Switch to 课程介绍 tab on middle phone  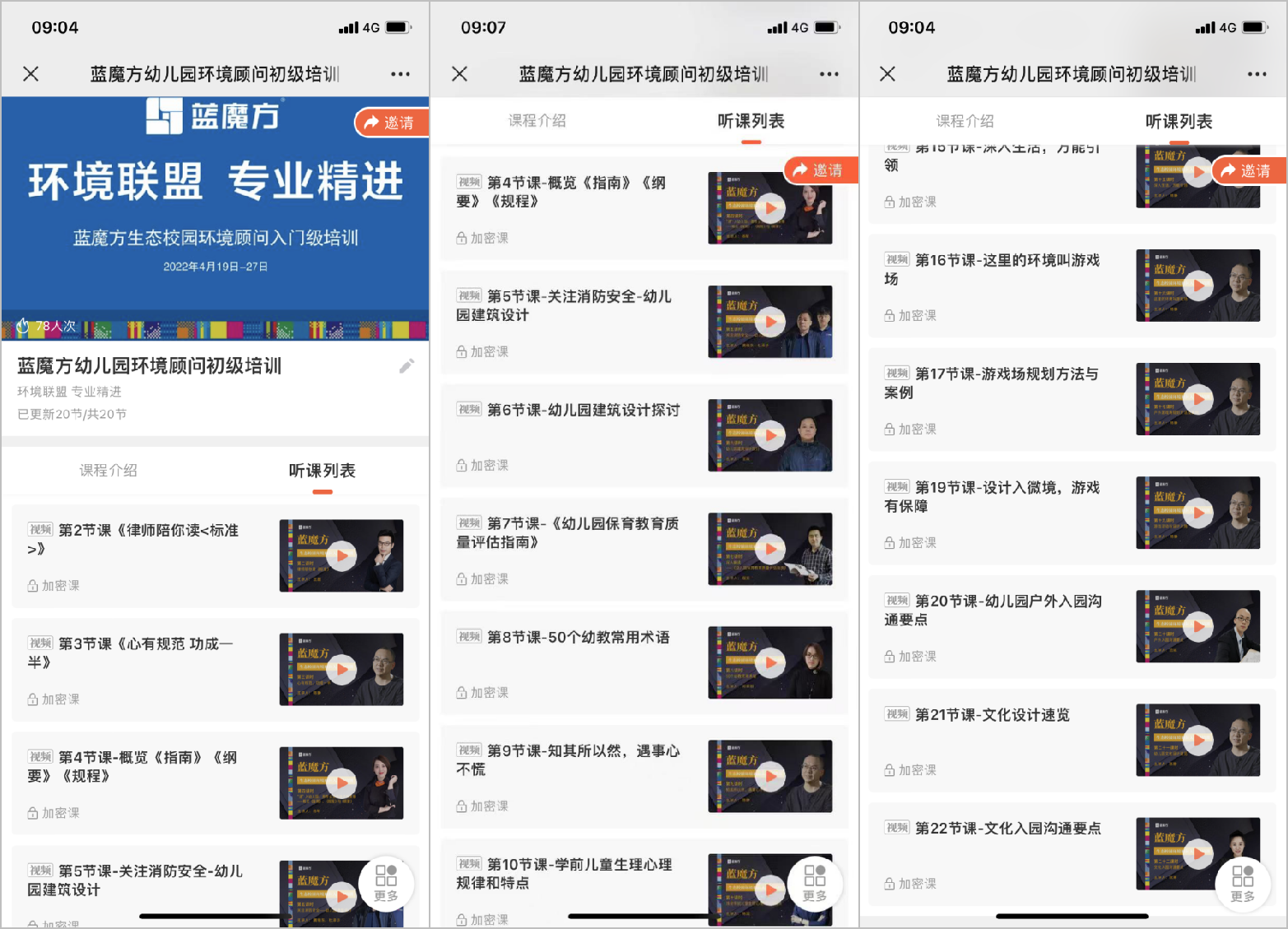point(537,121)
